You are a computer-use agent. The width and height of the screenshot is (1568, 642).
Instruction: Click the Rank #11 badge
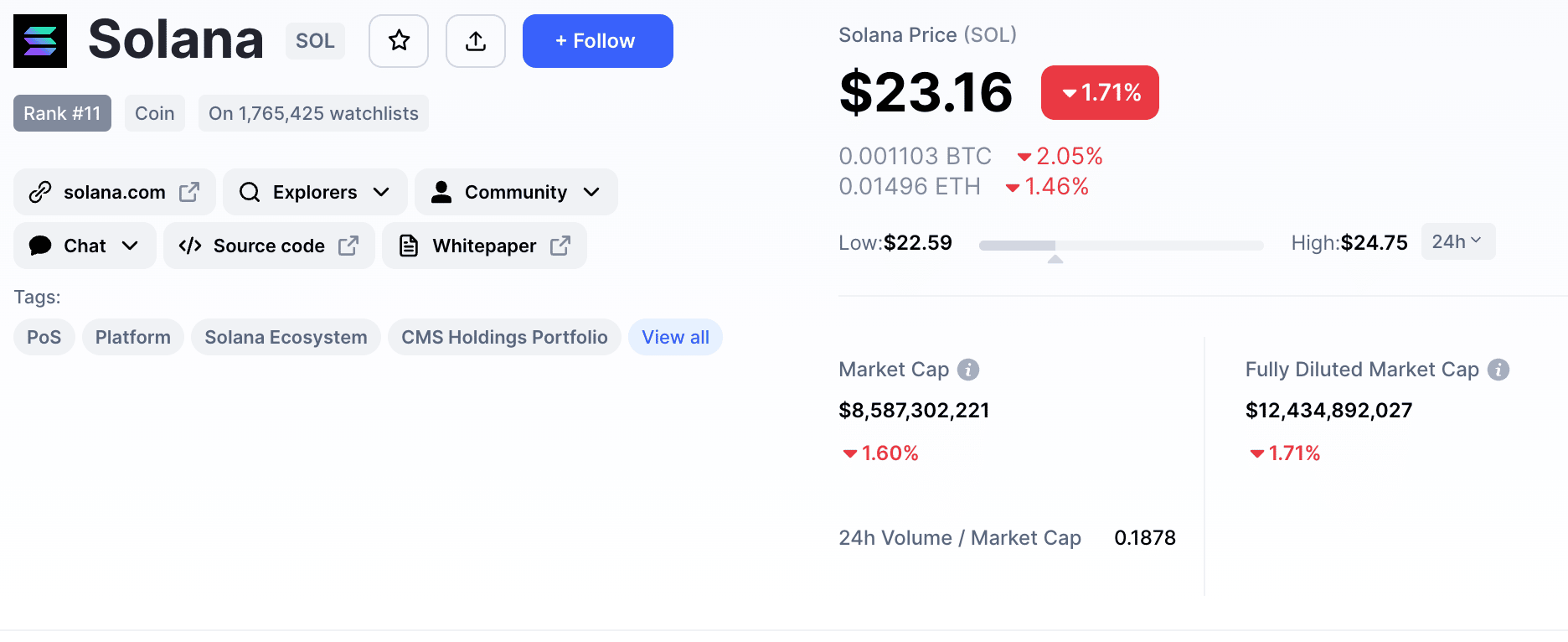pyautogui.click(x=62, y=113)
